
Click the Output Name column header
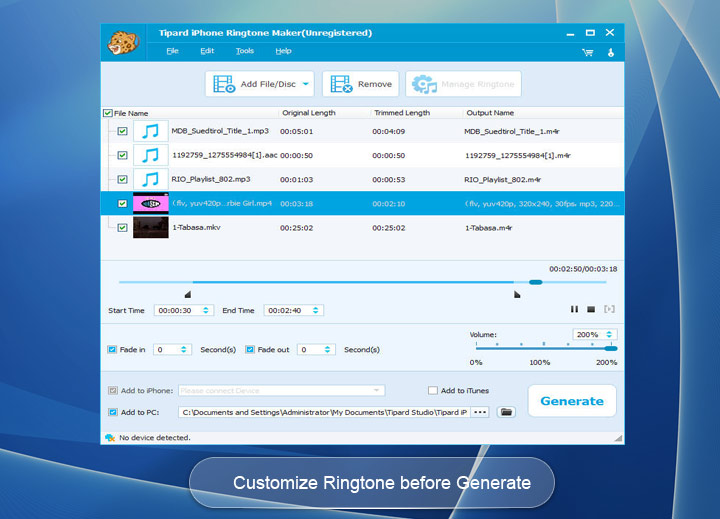[490, 113]
